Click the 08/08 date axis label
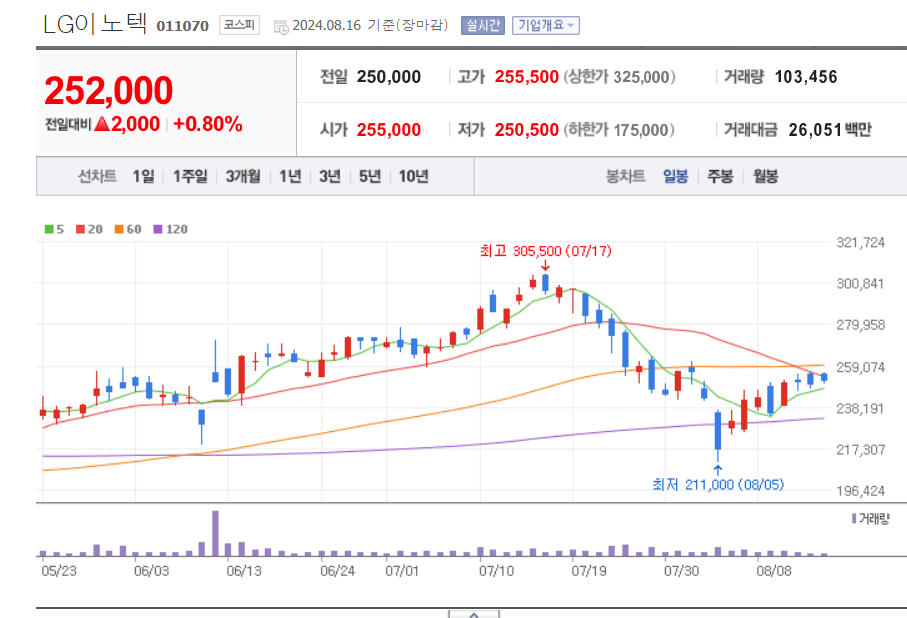The image size is (907, 618). click(x=774, y=571)
